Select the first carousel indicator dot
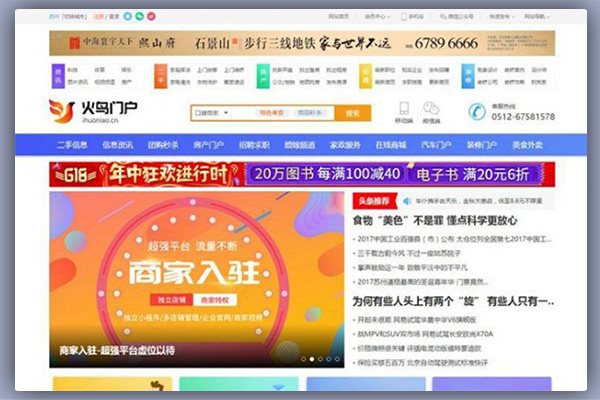The width and height of the screenshot is (600, 400). (x=303, y=359)
